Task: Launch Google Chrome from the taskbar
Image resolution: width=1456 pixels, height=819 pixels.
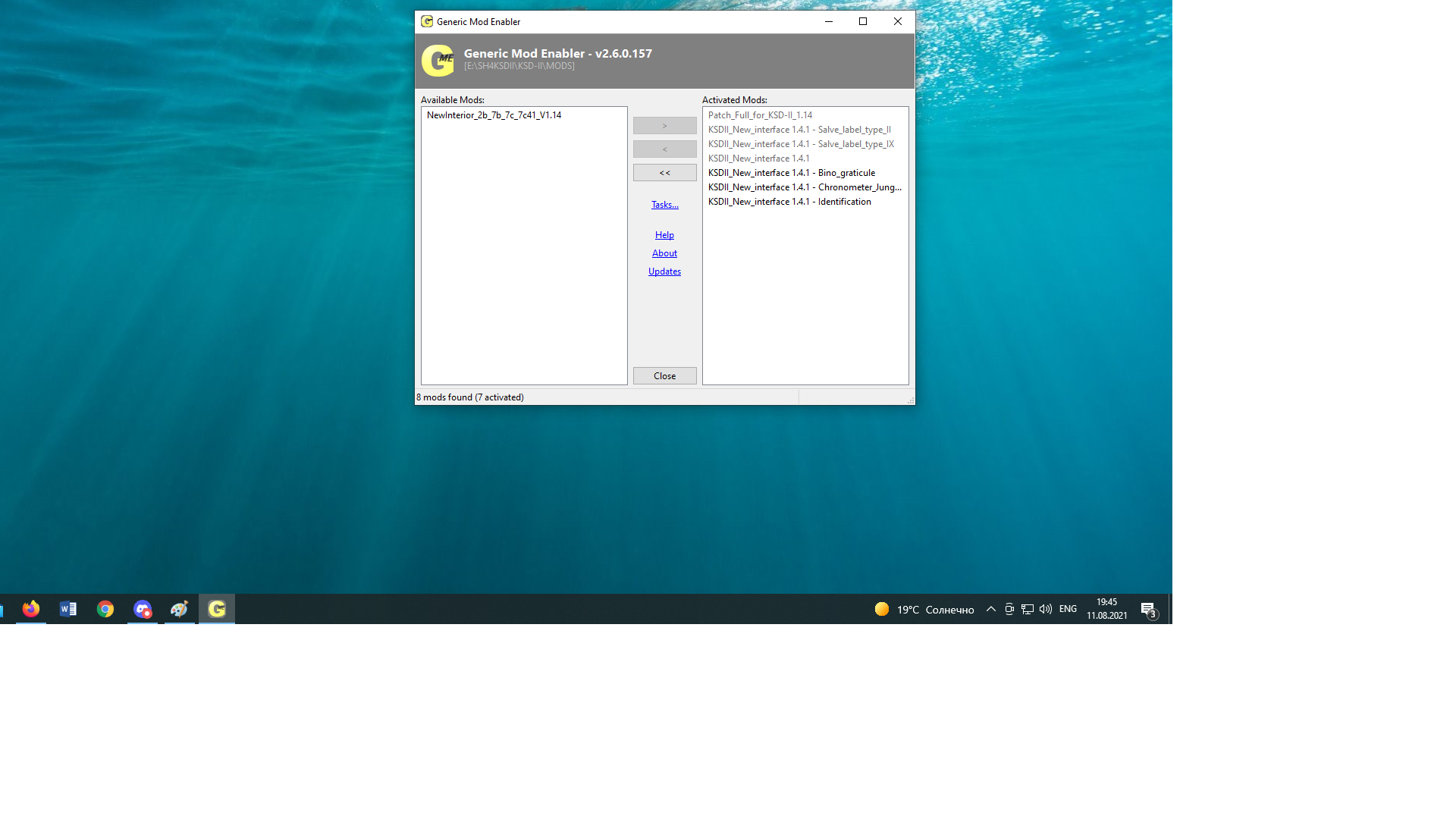Action: pyautogui.click(x=105, y=609)
